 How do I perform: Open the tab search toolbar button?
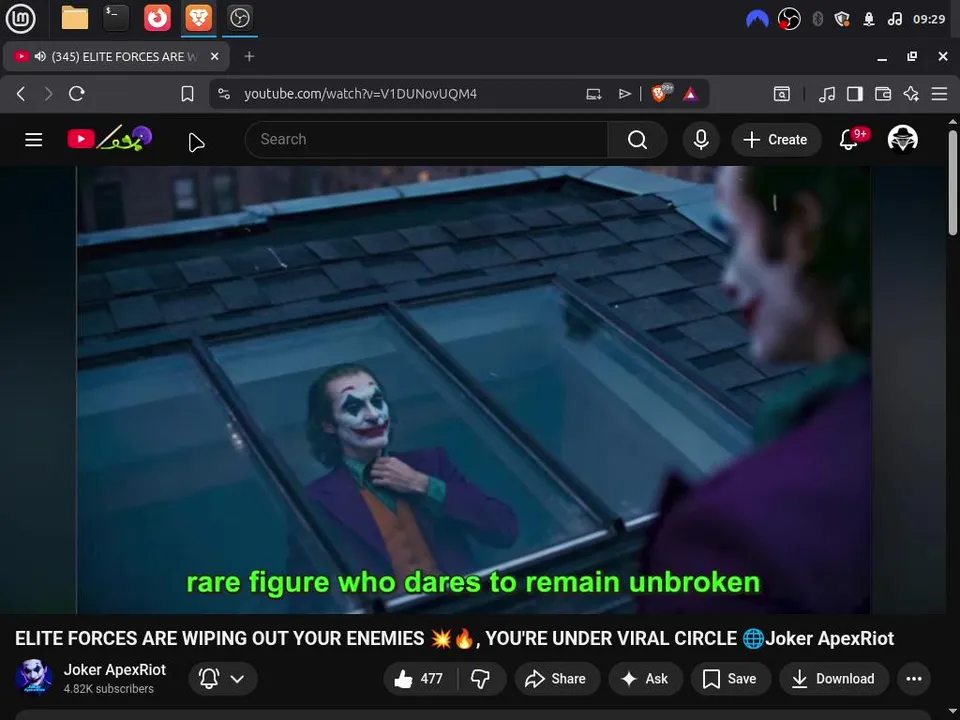[782, 94]
